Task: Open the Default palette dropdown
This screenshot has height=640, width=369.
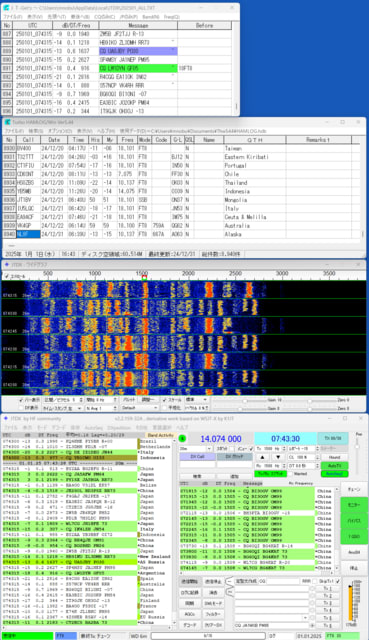Action: [139, 408]
